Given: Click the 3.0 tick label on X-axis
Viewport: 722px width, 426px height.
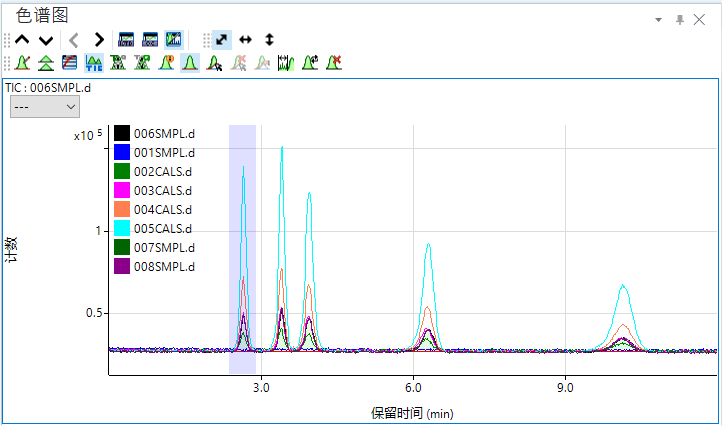Looking at the screenshot, I should 261,388.
